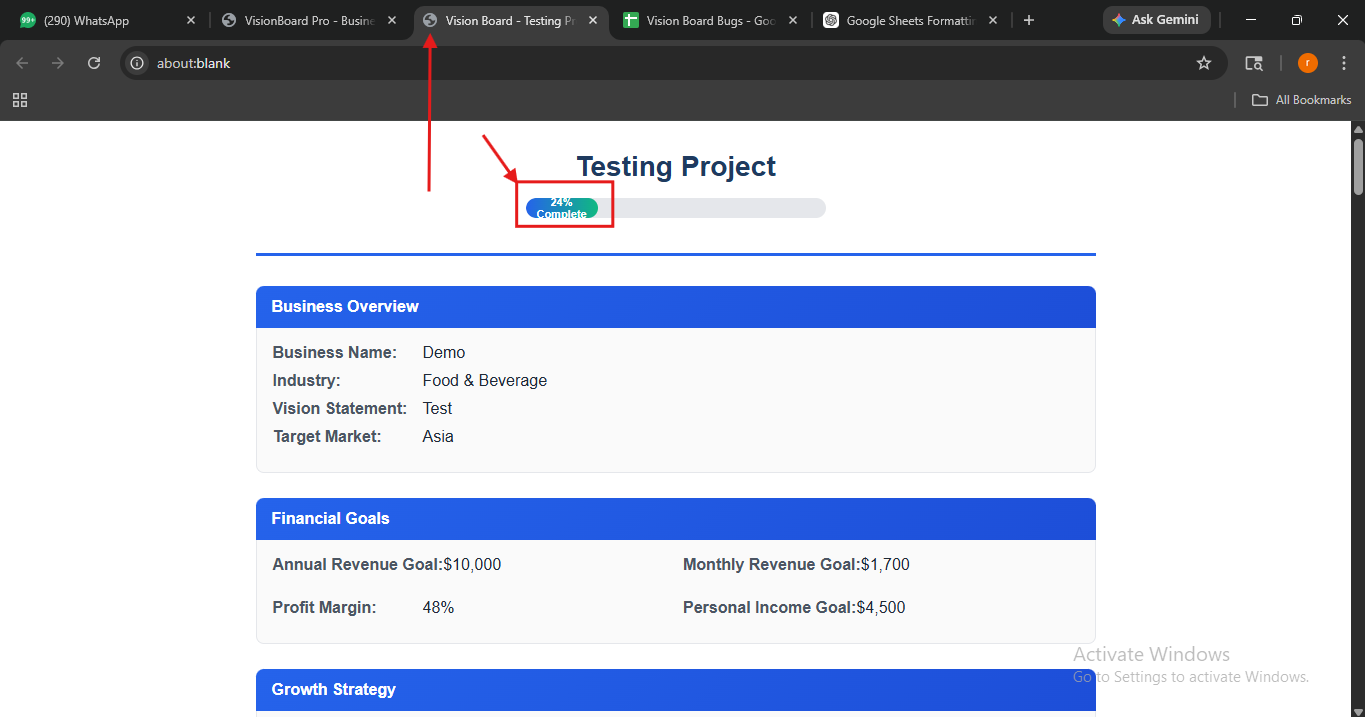Viewport: 1365px width, 717px height.
Task: Open the Chrome three-dot menu
Action: [x=1344, y=63]
